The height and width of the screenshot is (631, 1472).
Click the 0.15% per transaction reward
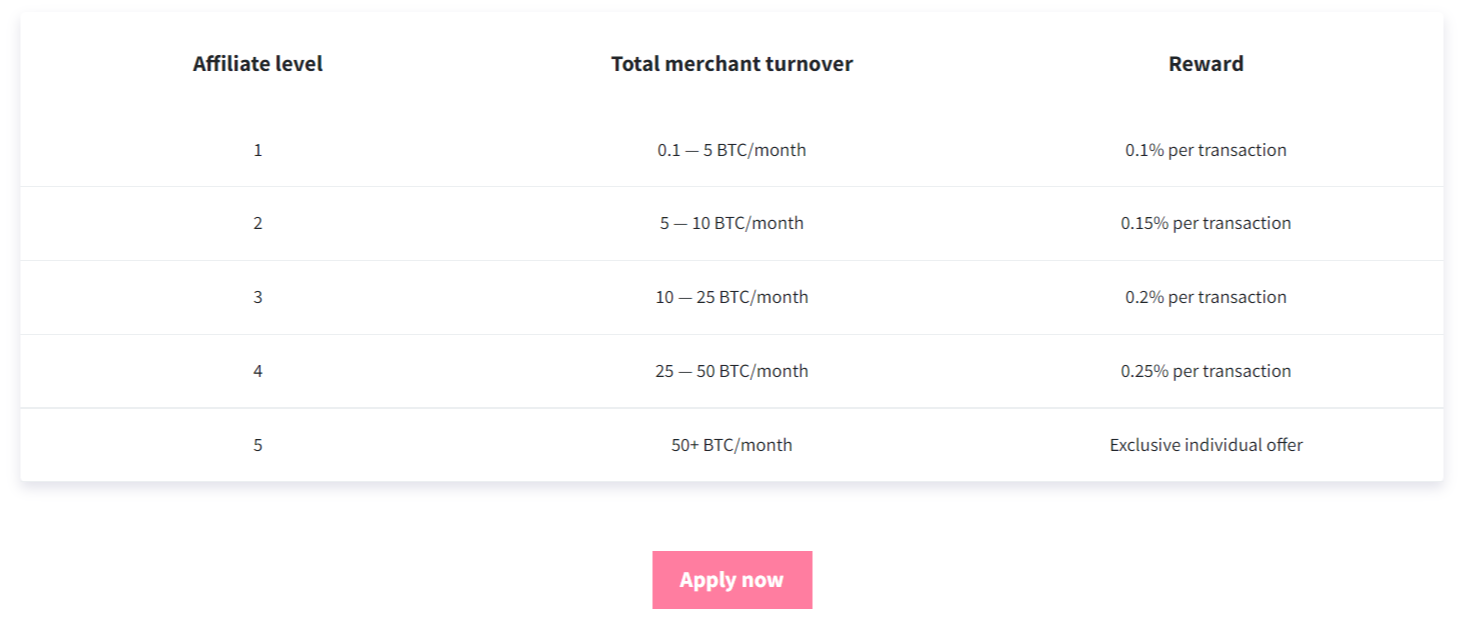tap(1206, 223)
